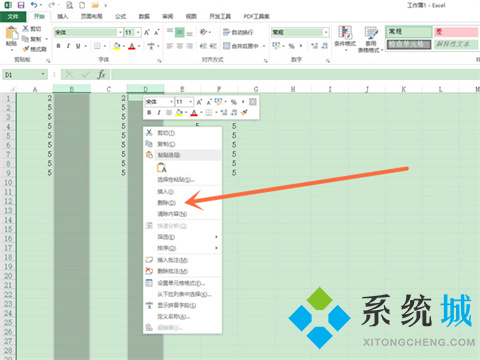The image size is (480, 360).
Task: Click Format as Table (套用表格格式) button
Action: coord(370,38)
